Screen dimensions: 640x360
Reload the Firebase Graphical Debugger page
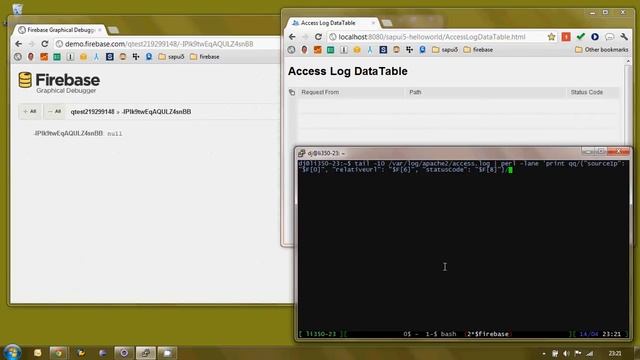tap(44, 44)
